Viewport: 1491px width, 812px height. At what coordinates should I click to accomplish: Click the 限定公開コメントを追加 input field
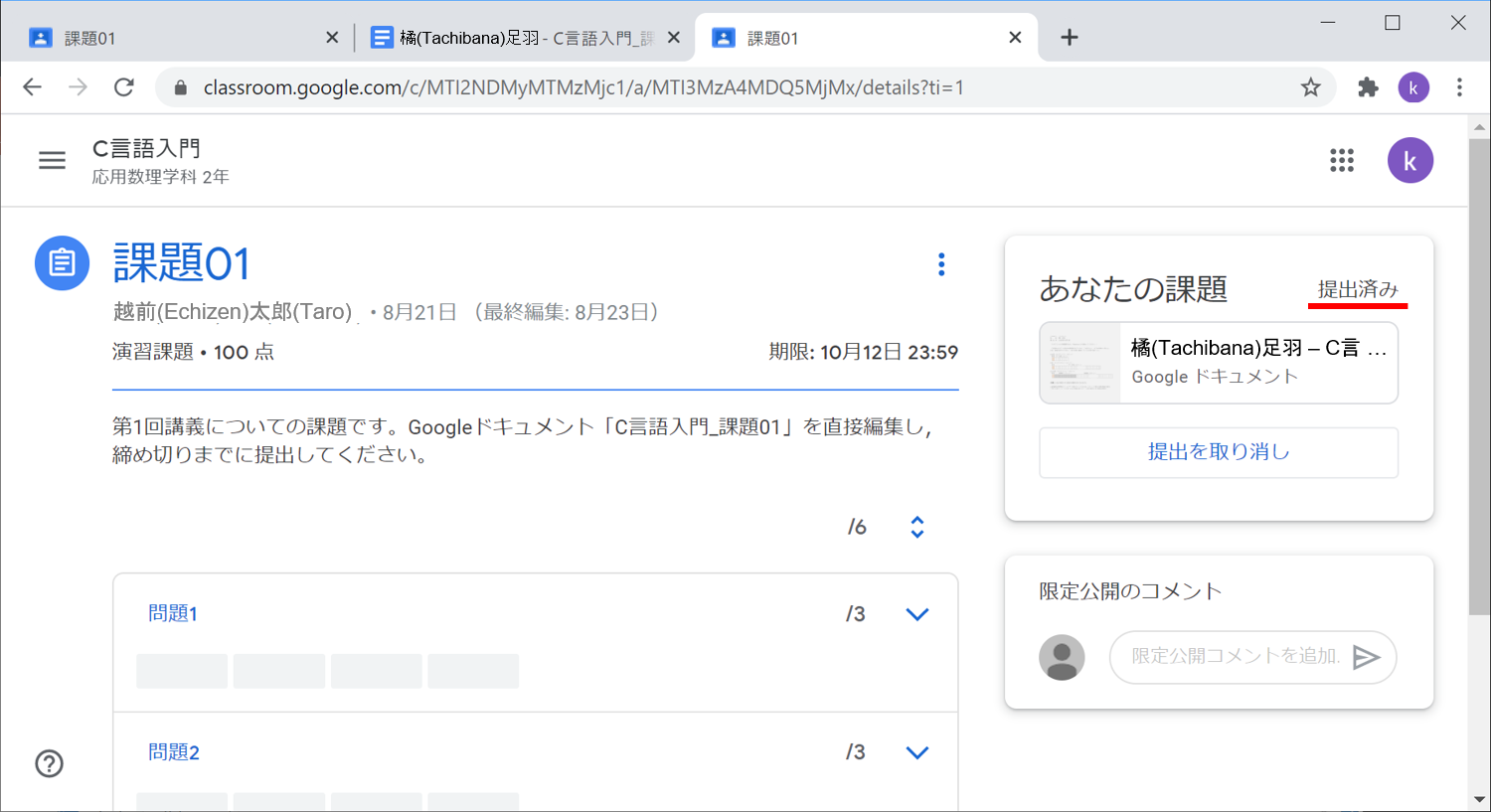pyautogui.click(x=1236, y=657)
